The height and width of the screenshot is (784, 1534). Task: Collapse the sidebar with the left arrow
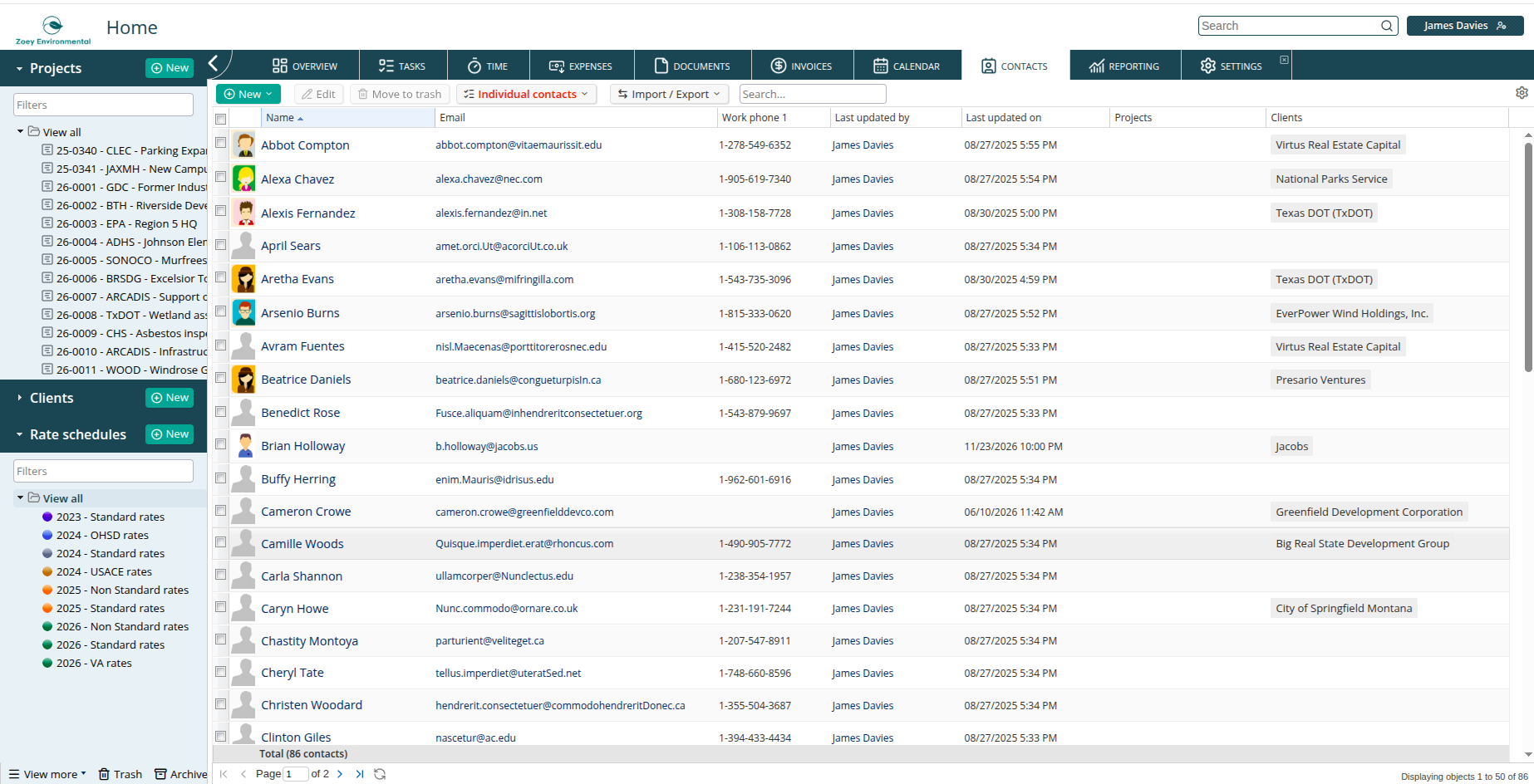[x=214, y=63]
